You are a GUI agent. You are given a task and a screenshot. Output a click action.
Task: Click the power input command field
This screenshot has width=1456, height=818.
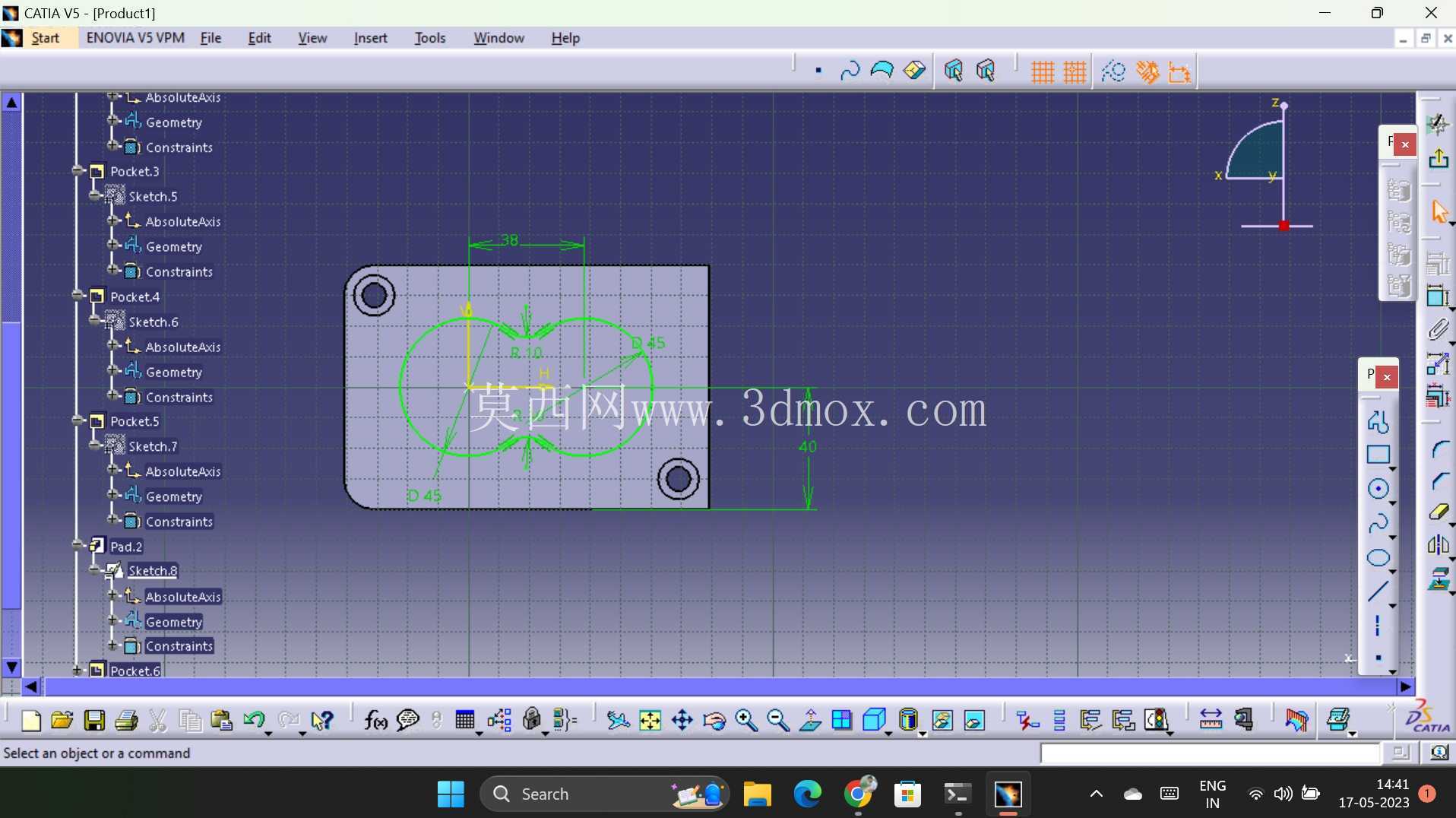[1210, 753]
